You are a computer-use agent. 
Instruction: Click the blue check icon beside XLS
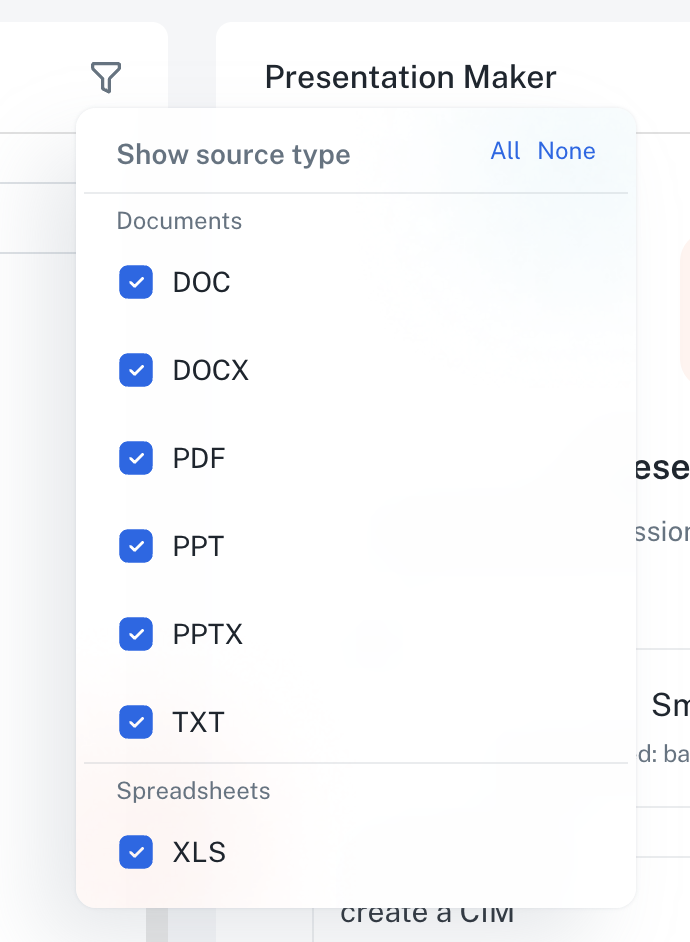(x=136, y=852)
